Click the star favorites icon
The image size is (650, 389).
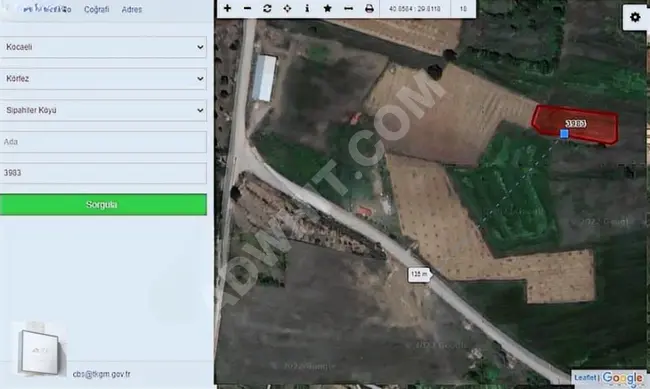pyautogui.click(x=327, y=8)
